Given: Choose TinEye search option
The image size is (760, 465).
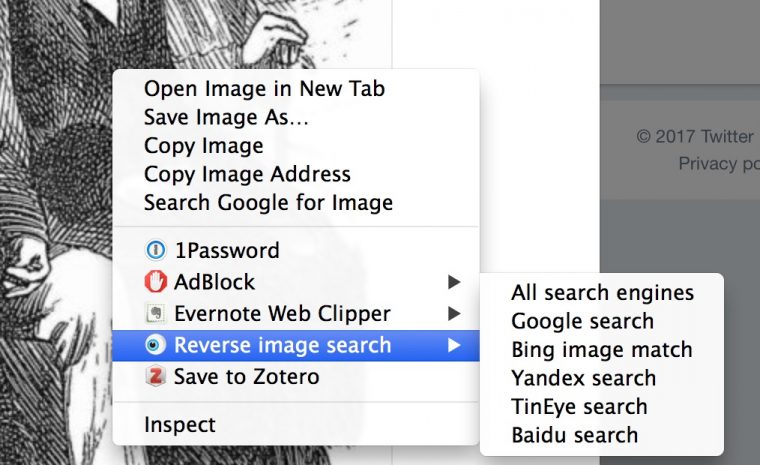Looking at the screenshot, I should (579, 407).
